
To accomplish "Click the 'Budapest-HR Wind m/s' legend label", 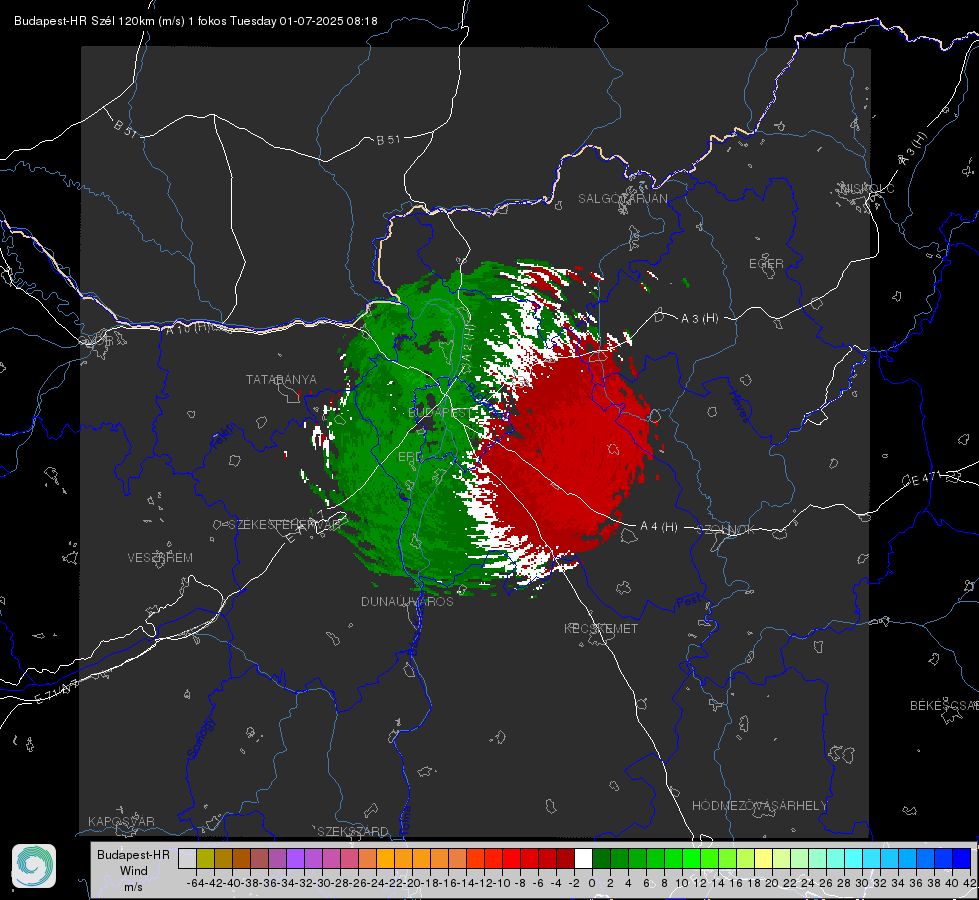I will pos(134,870).
